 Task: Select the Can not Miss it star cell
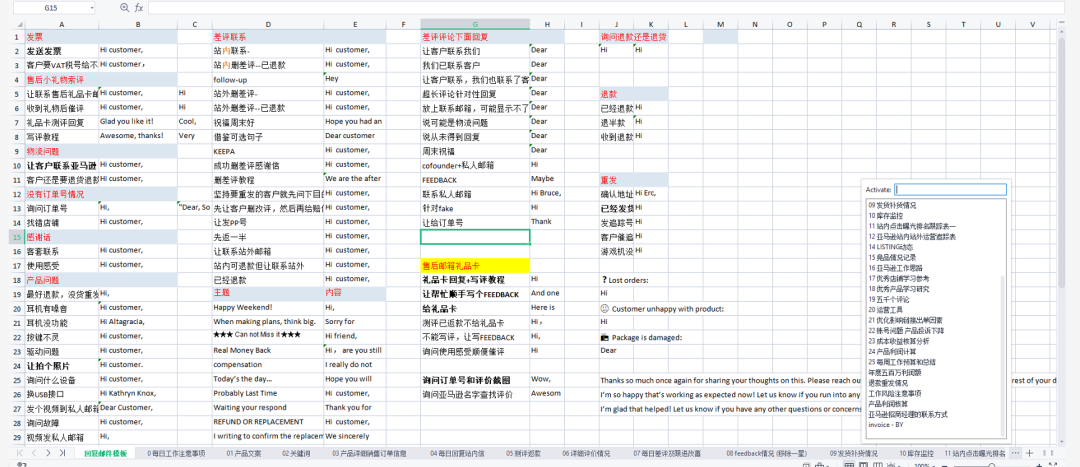[x=268, y=335]
